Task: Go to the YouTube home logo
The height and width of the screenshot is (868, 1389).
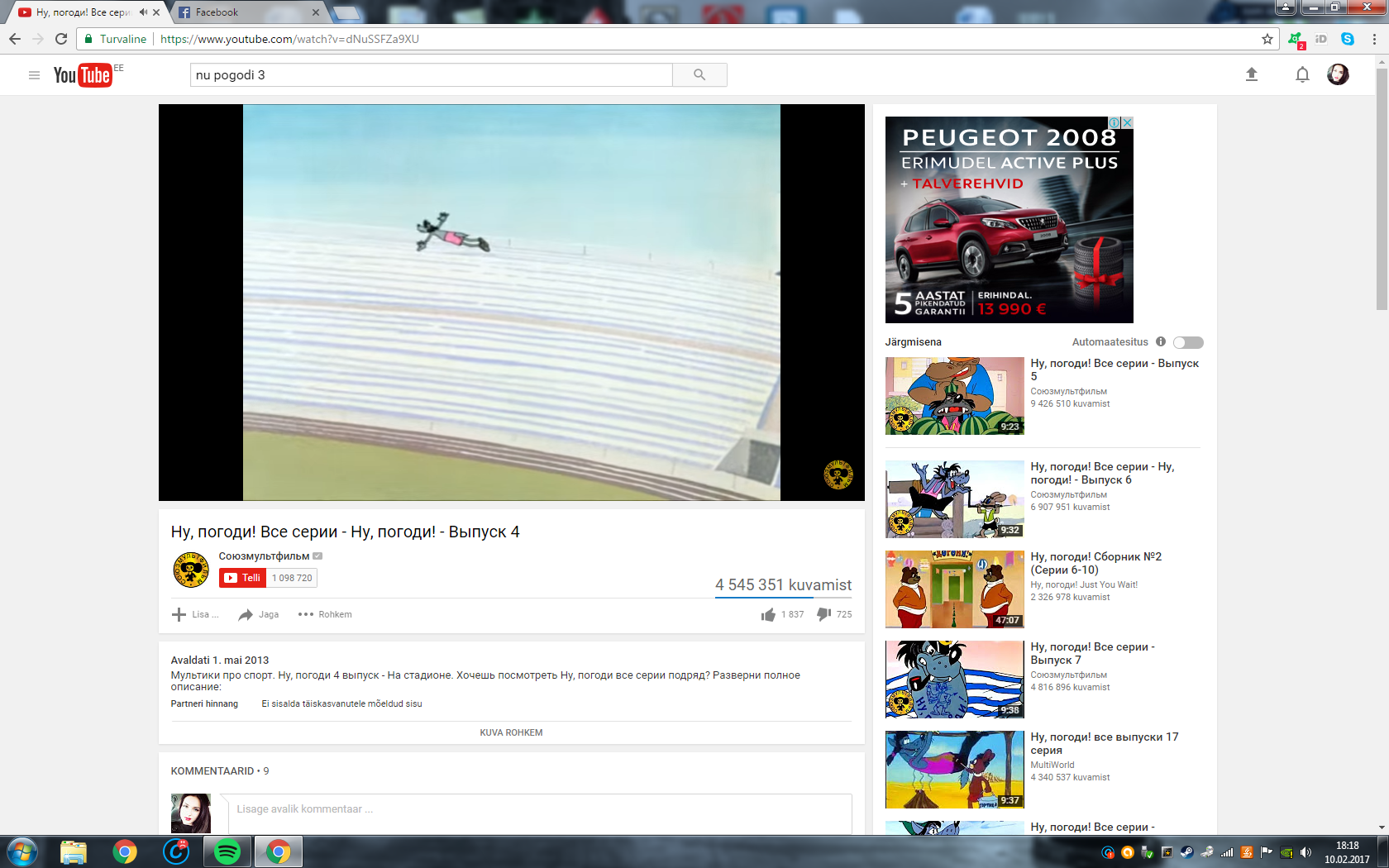Action: (83, 75)
